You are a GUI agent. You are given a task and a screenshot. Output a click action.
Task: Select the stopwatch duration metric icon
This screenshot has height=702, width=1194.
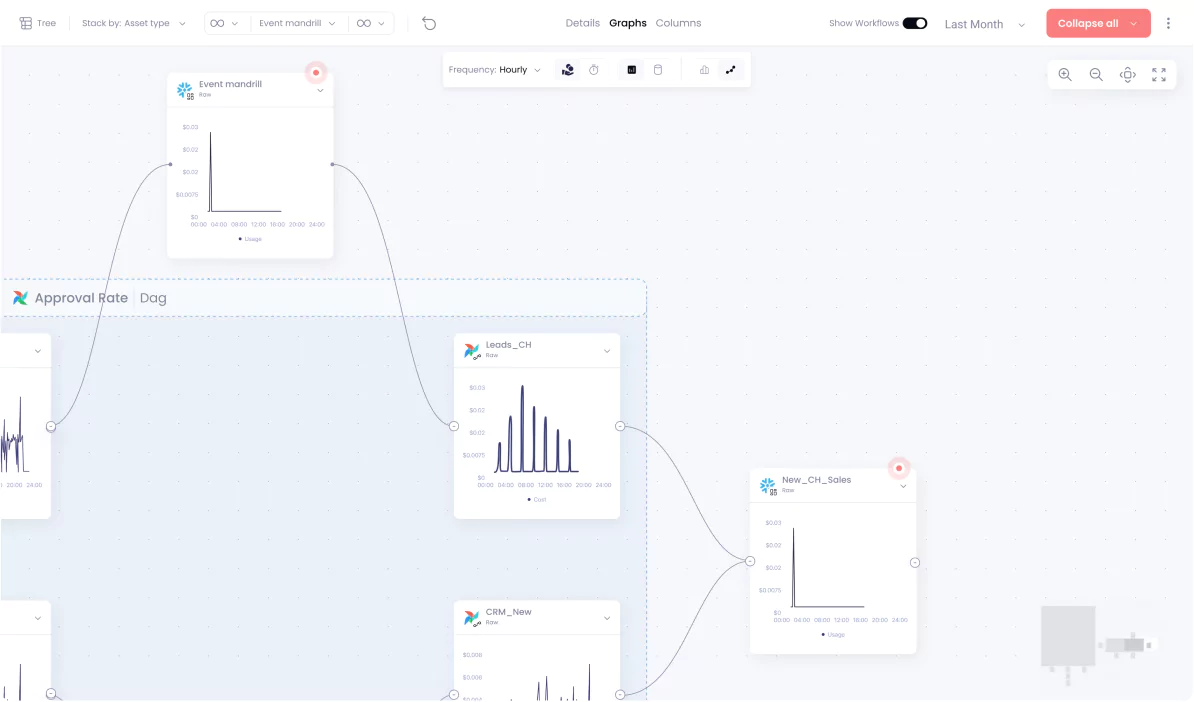pyautogui.click(x=594, y=70)
